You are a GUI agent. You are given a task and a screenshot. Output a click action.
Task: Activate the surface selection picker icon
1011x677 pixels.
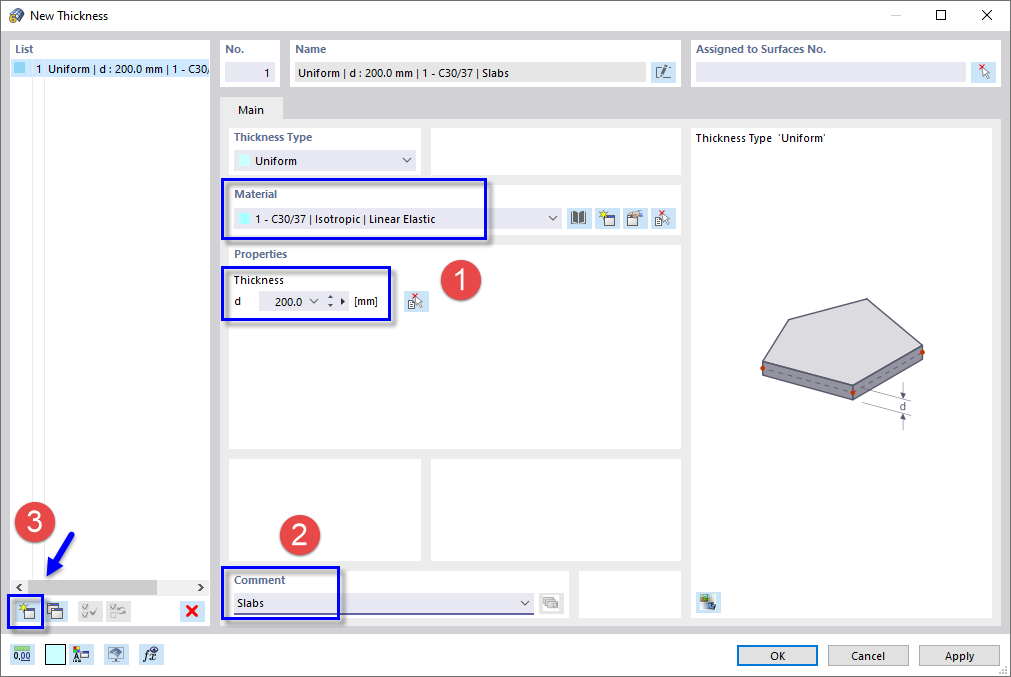982,71
